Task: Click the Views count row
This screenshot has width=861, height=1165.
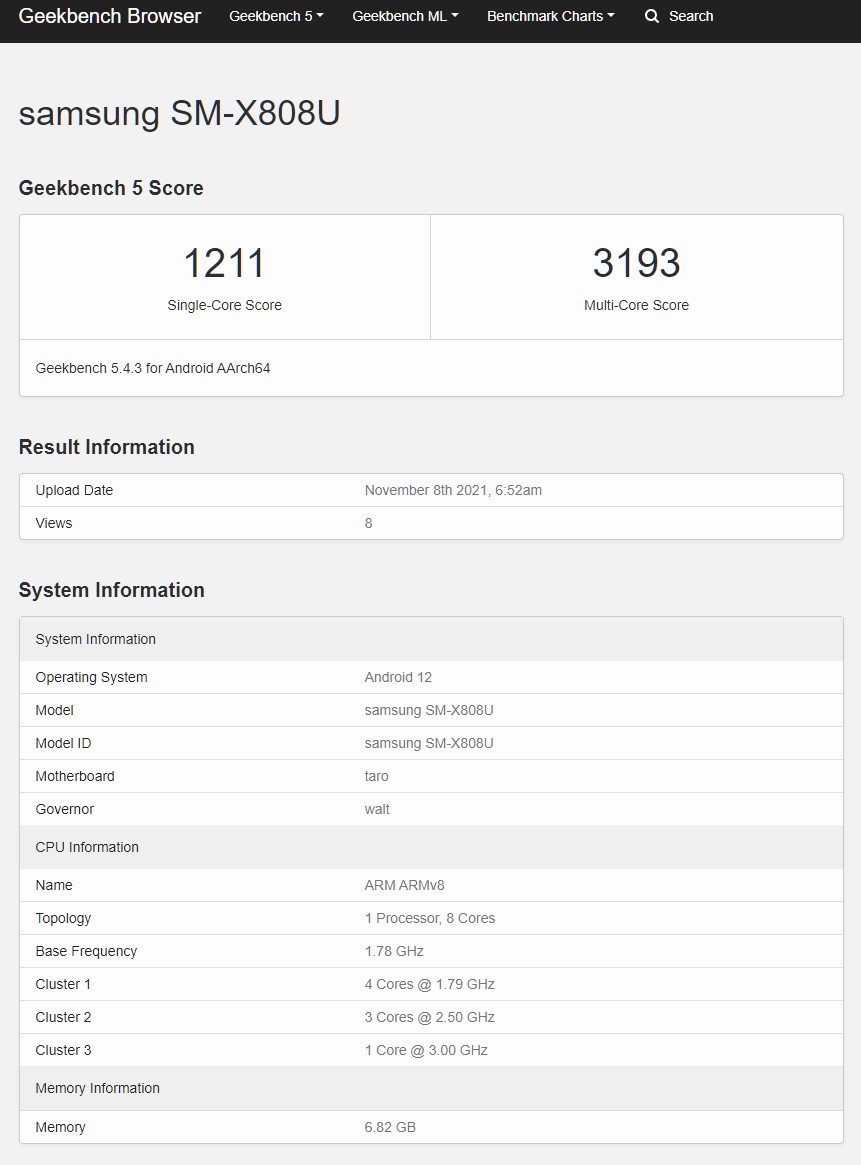Action: (x=430, y=524)
